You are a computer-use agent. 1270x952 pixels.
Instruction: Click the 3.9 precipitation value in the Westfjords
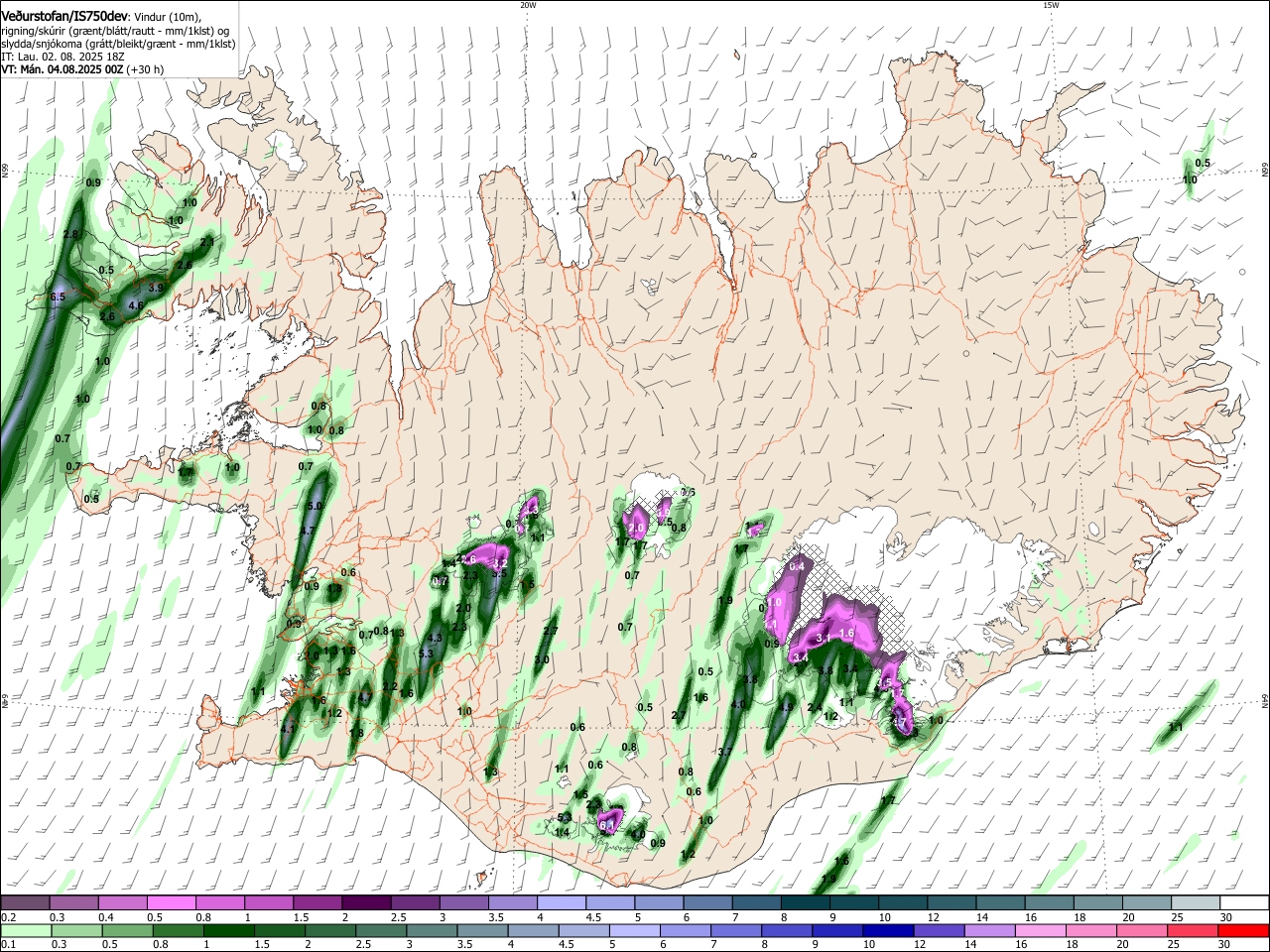click(x=156, y=288)
